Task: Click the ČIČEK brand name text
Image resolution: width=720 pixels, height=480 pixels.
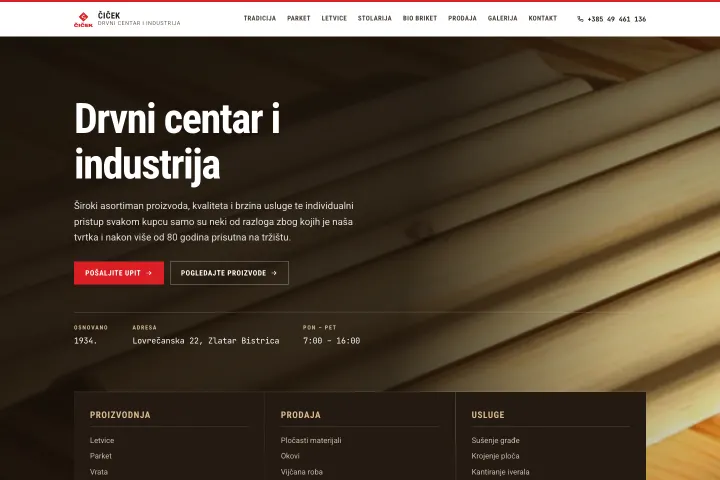Action: (x=109, y=15)
